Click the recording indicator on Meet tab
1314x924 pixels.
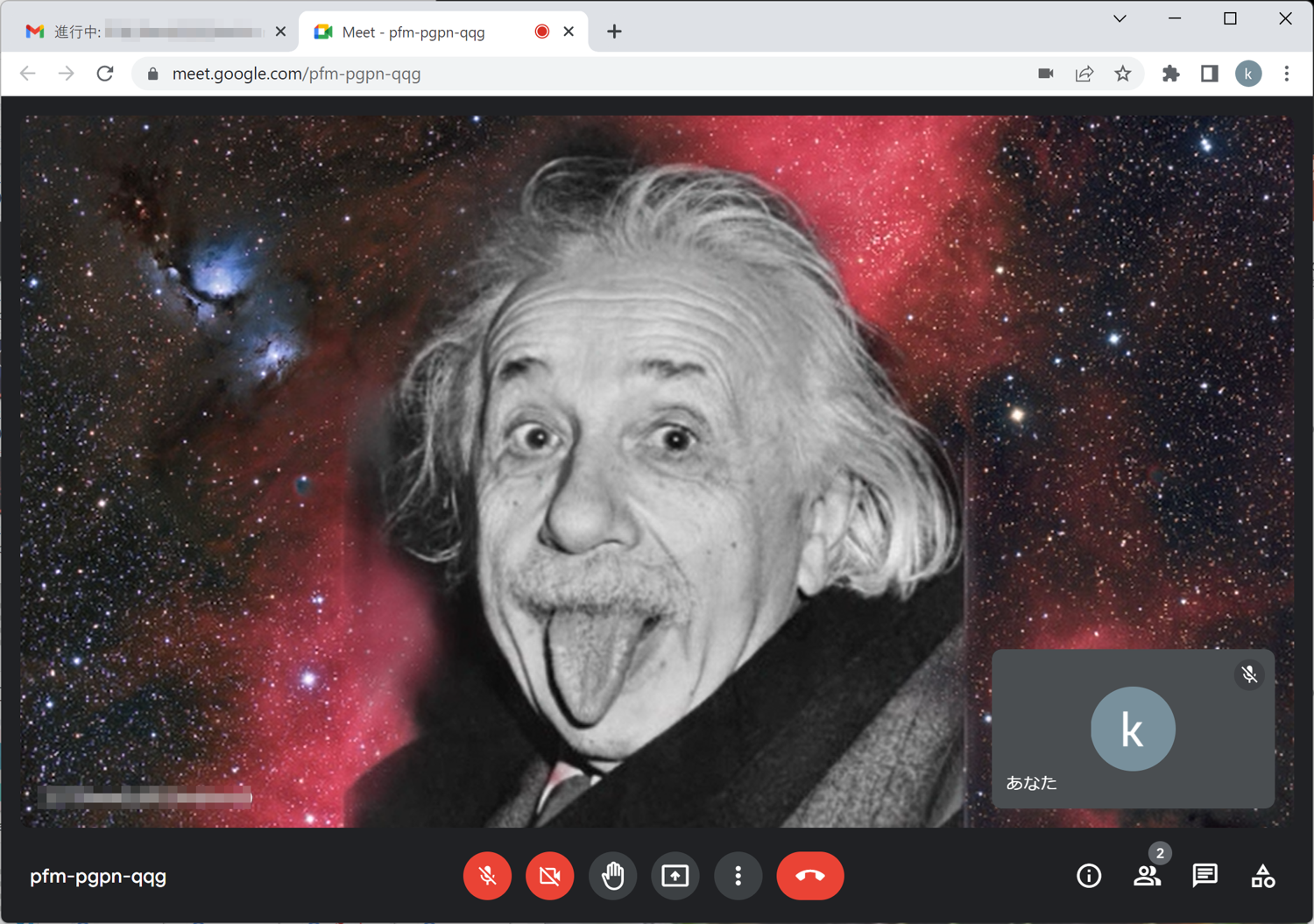point(542,32)
